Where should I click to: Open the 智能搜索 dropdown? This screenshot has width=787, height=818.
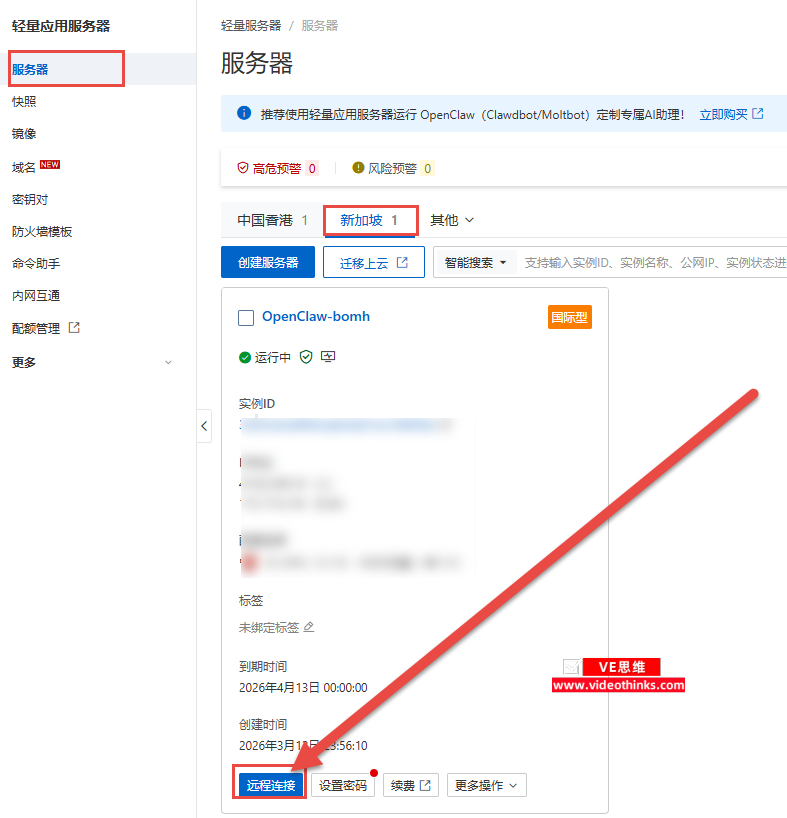pyautogui.click(x=475, y=262)
